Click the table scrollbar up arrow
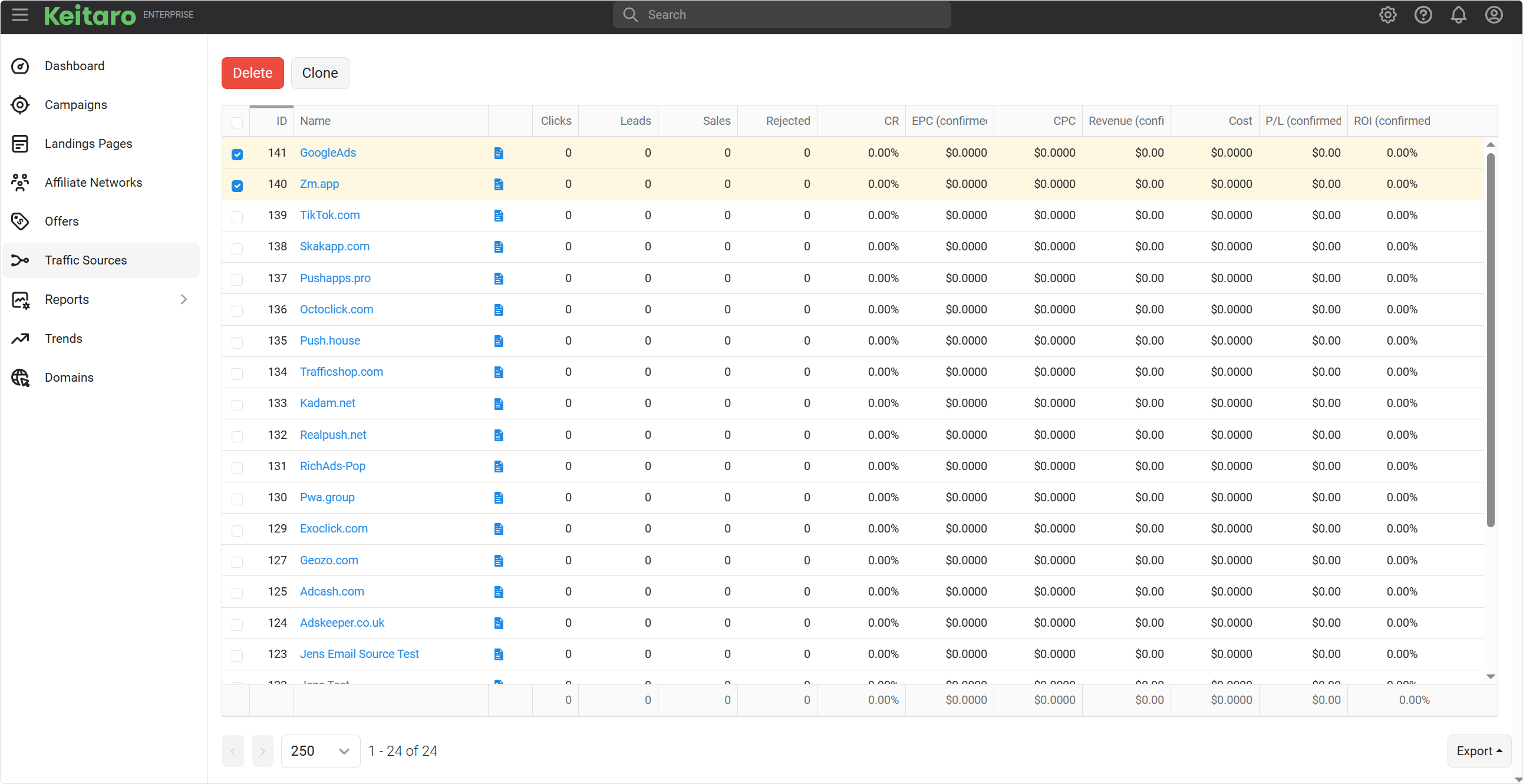 click(1491, 144)
